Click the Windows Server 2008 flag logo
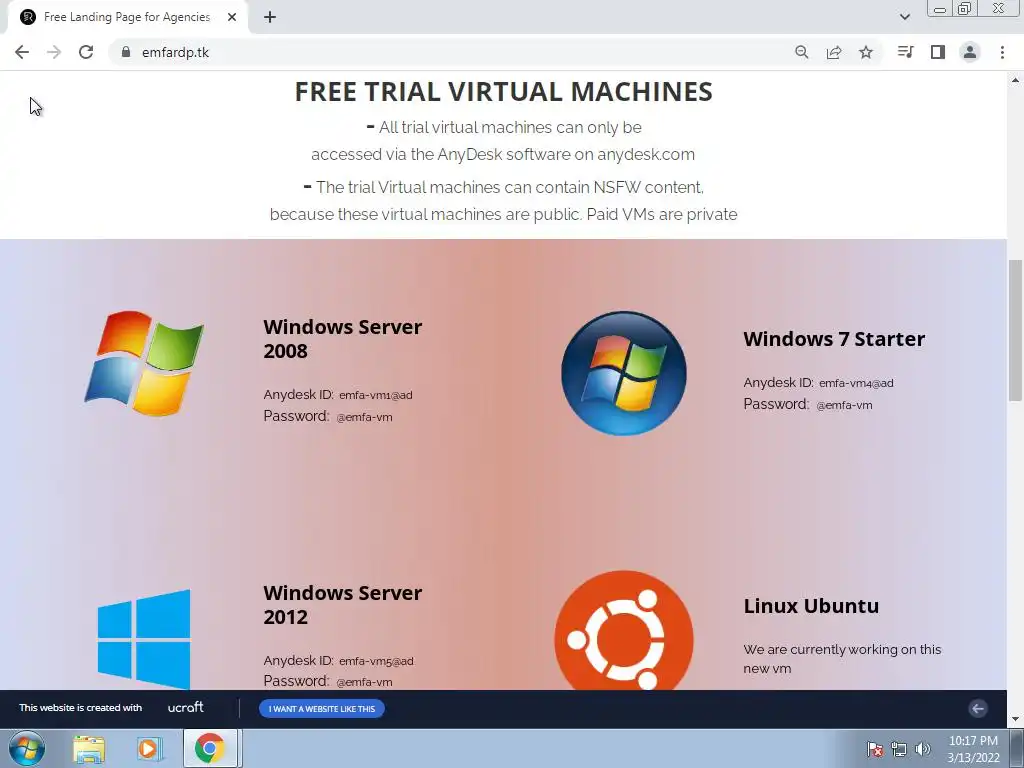The height and width of the screenshot is (768, 1024). point(144,363)
